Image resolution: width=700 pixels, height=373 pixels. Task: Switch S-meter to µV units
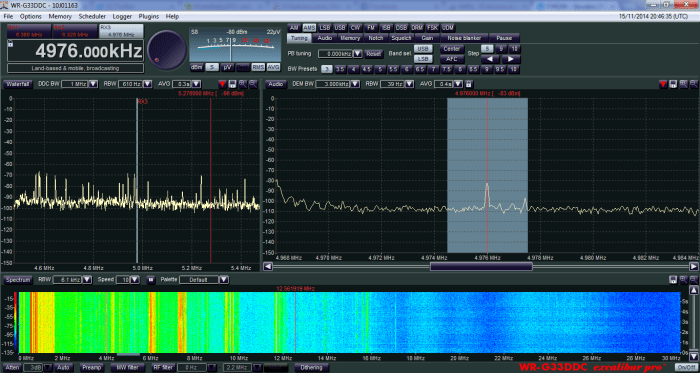[227, 67]
